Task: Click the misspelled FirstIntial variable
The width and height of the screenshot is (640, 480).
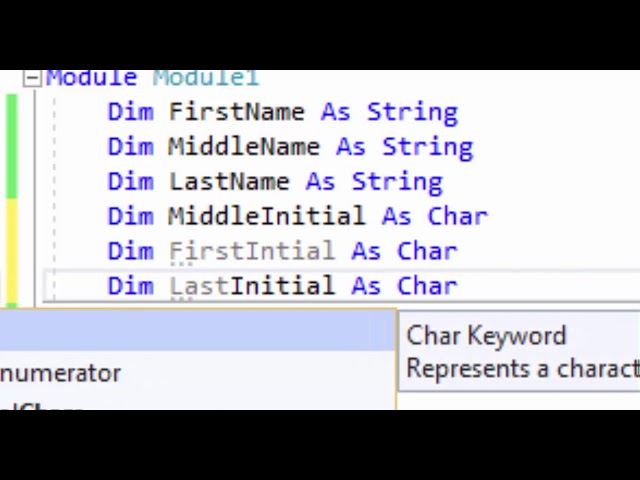Action: click(x=251, y=251)
